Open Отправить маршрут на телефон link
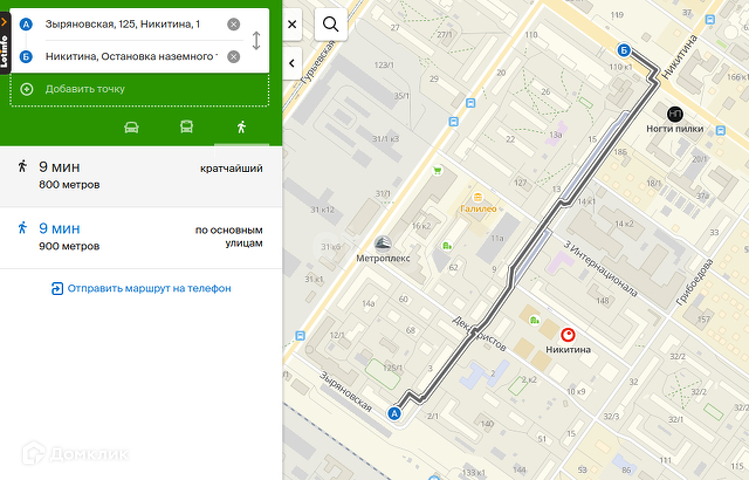Screen dimensions: 749x480 (141, 288)
